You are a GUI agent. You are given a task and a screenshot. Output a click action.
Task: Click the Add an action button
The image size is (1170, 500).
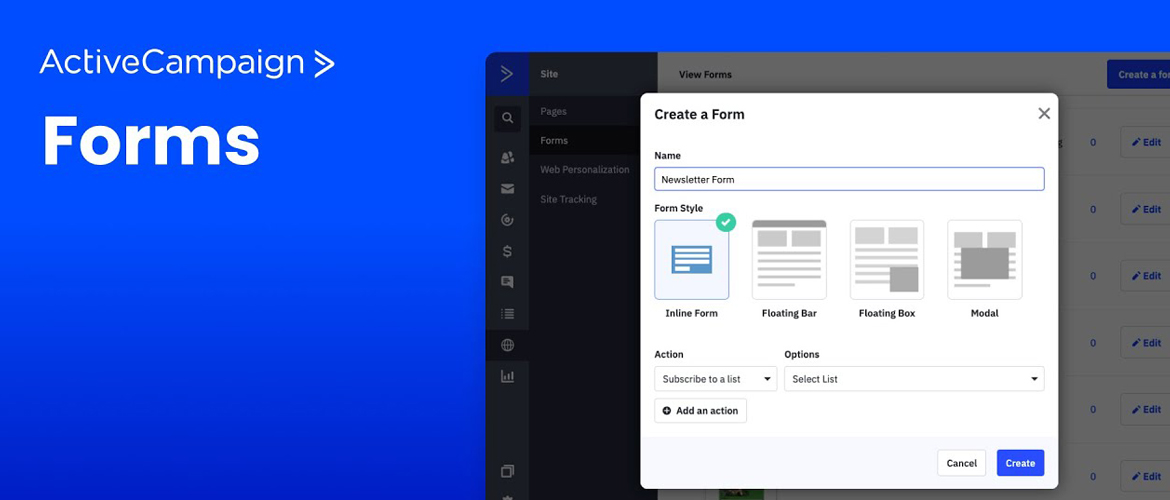pos(700,410)
